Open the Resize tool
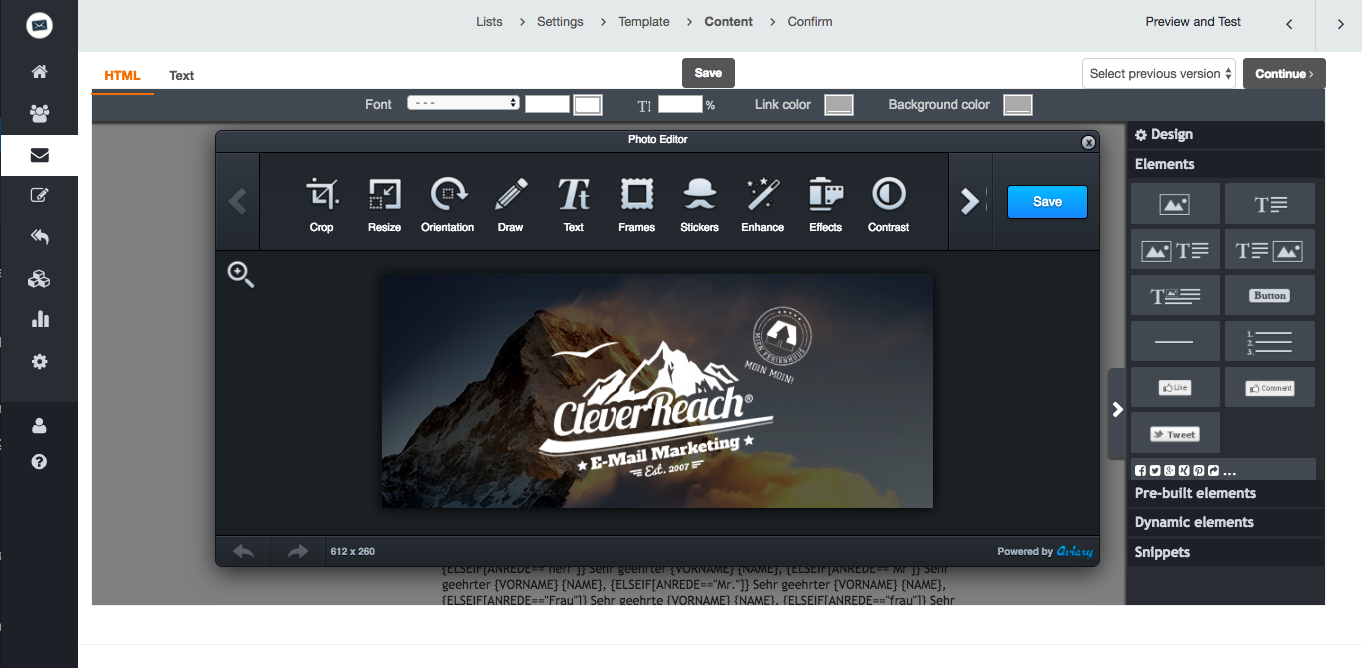The width and height of the screenshot is (1362, 668). pos(384,204)
